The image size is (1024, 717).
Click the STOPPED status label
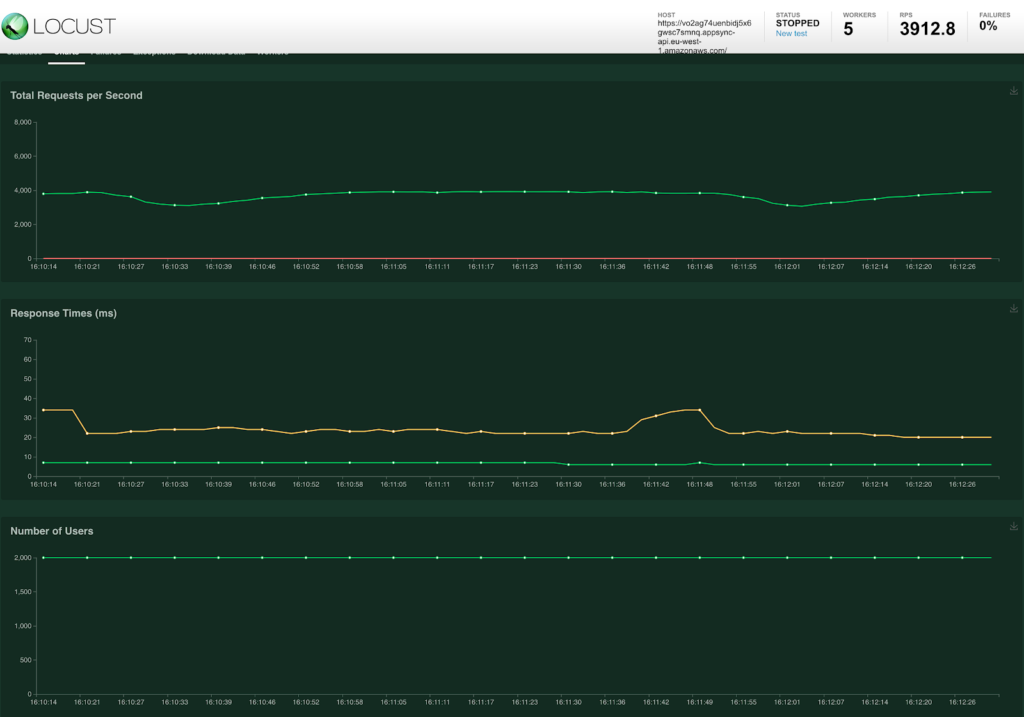coord(797,23)
